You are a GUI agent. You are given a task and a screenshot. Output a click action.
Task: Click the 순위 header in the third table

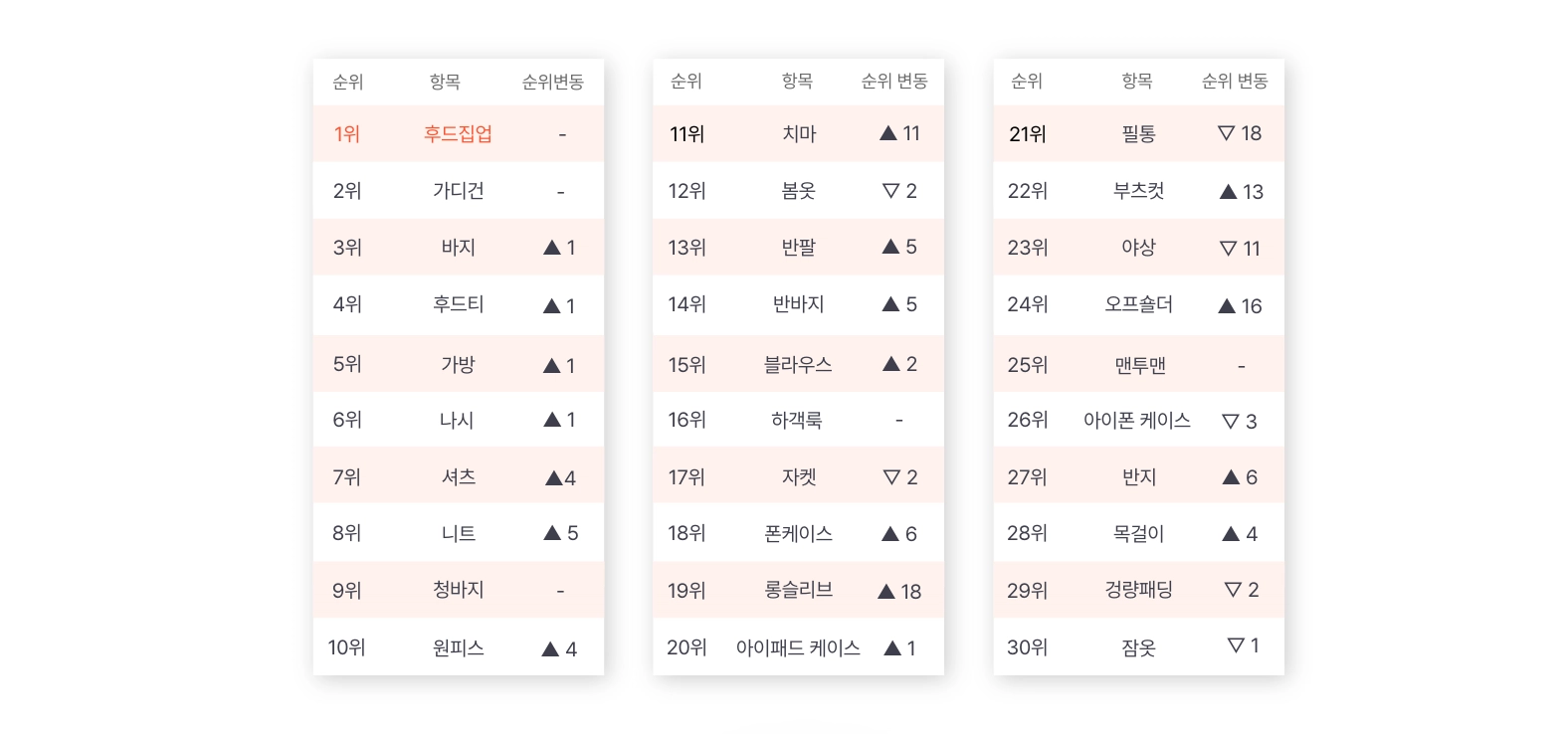click(1027, 81)
